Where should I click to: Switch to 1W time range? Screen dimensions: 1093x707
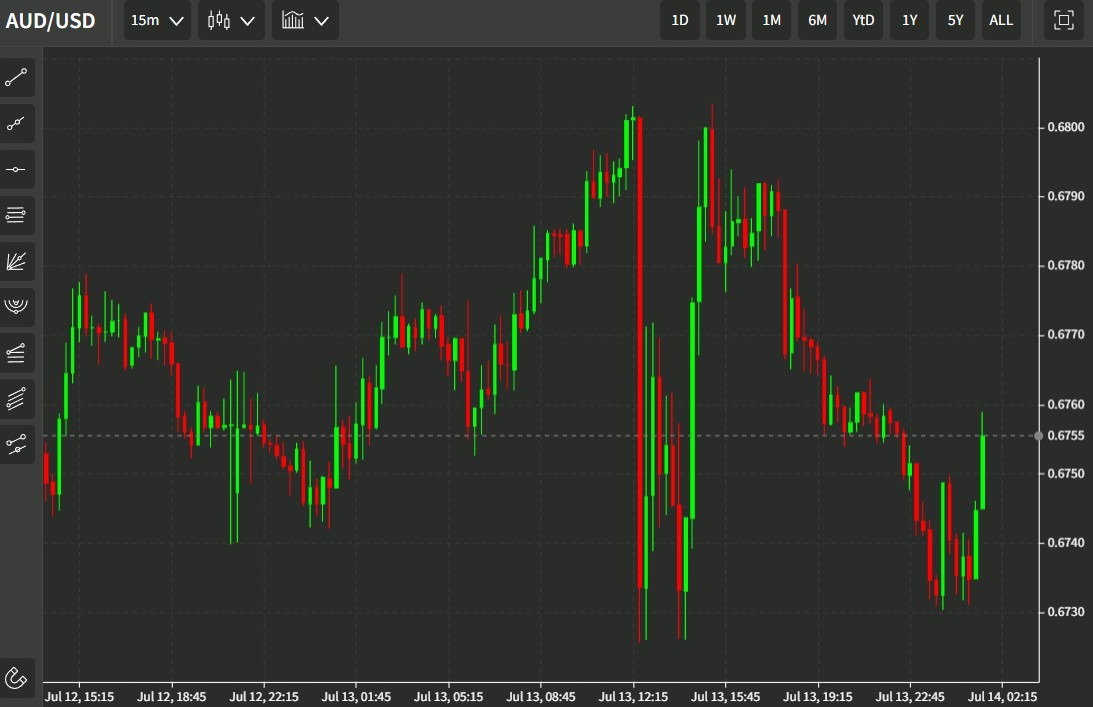click(726, 20)
